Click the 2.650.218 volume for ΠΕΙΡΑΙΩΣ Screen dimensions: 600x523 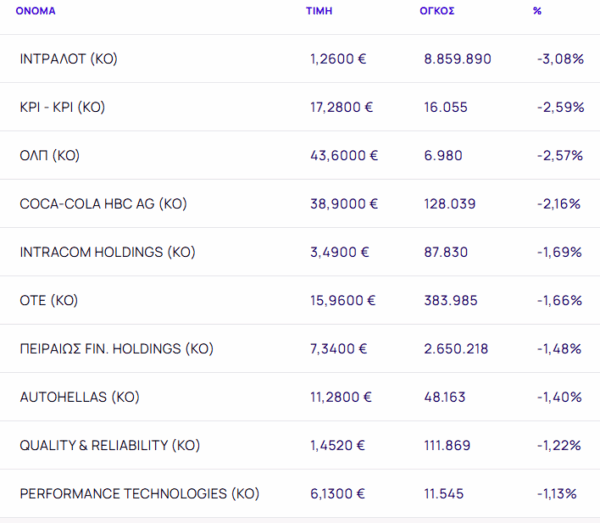456,349
